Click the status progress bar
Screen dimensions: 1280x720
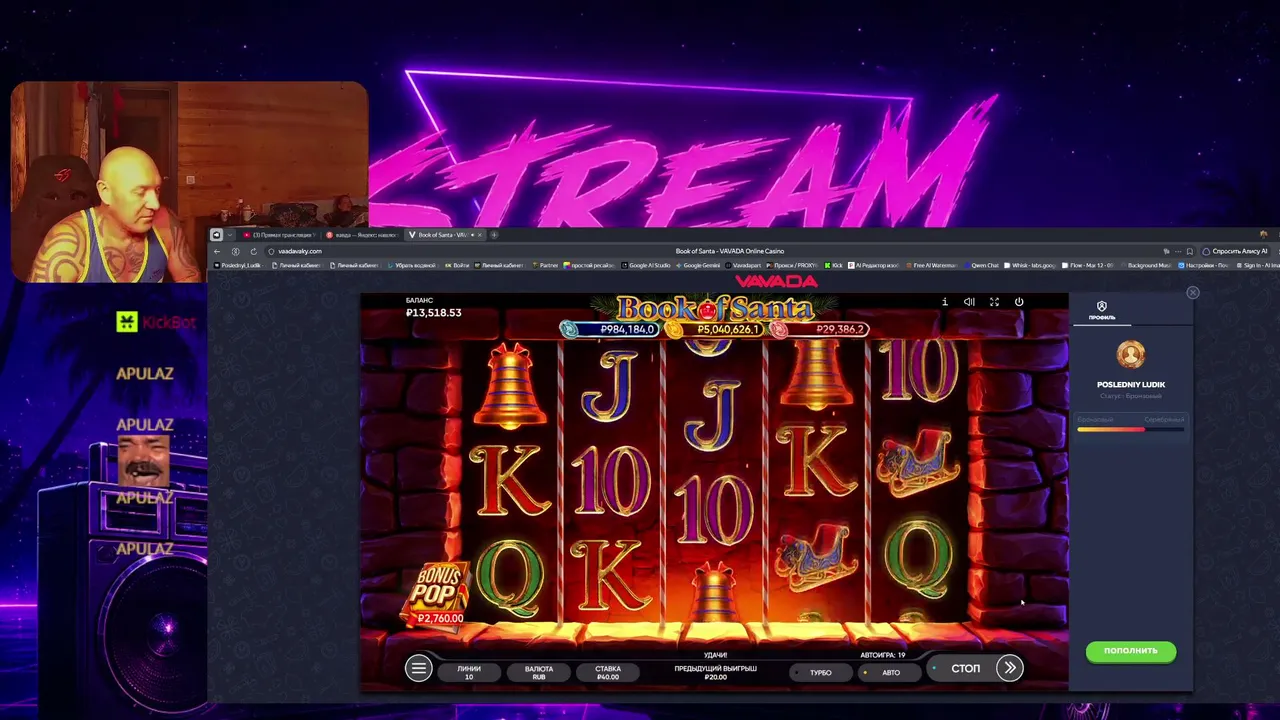click(1131, 430)
